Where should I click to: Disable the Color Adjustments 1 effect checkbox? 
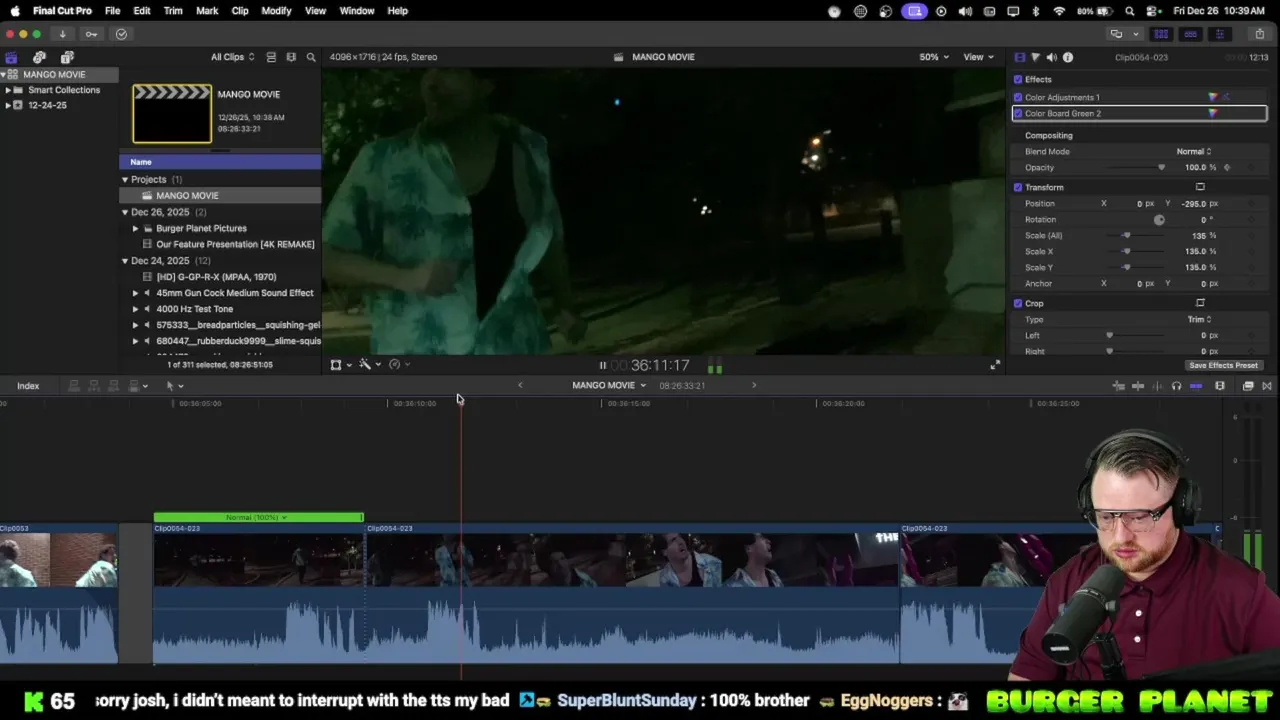1018,97
